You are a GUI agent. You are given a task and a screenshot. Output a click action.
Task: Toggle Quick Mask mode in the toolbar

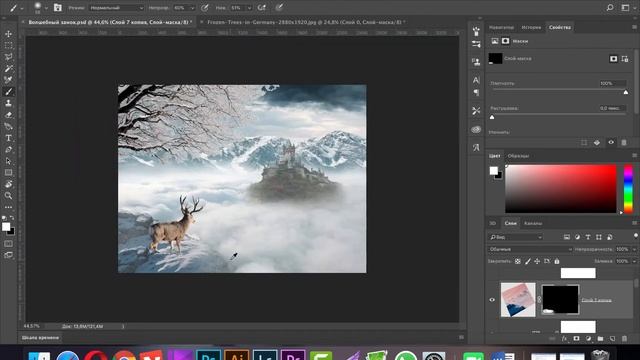tap(8, 244)
